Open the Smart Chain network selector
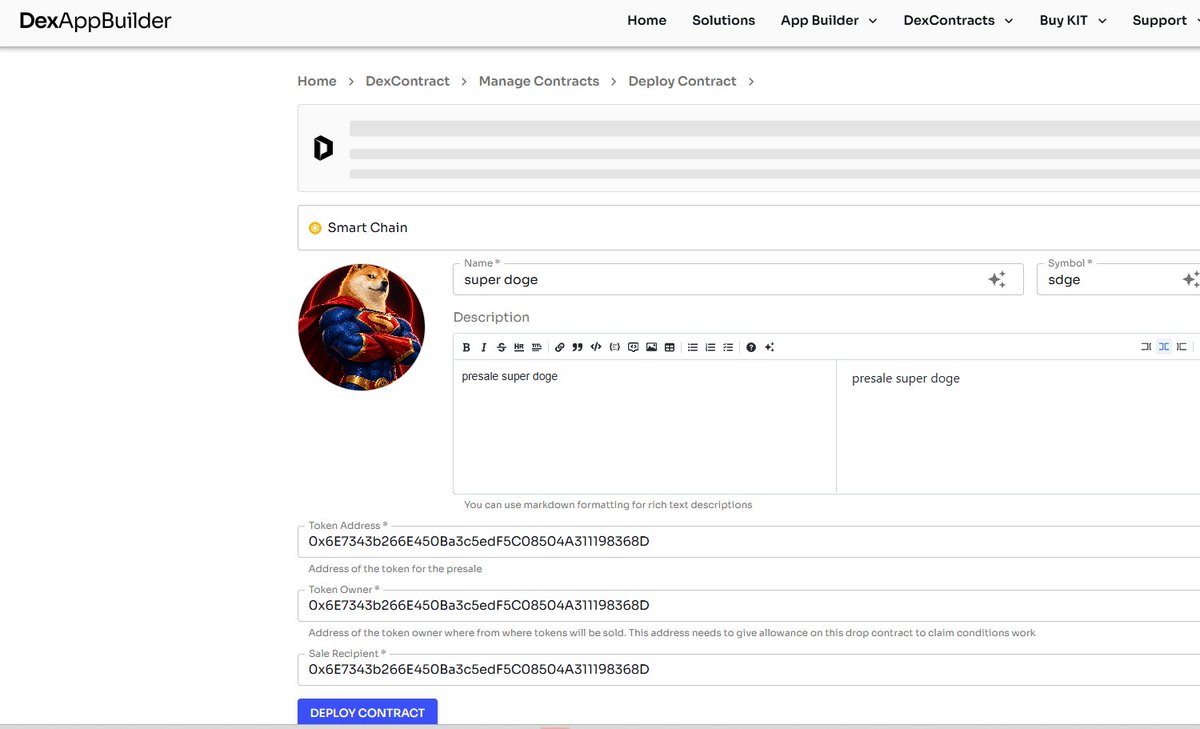This screenshot has height=729, width=1200. pos(749,228)
